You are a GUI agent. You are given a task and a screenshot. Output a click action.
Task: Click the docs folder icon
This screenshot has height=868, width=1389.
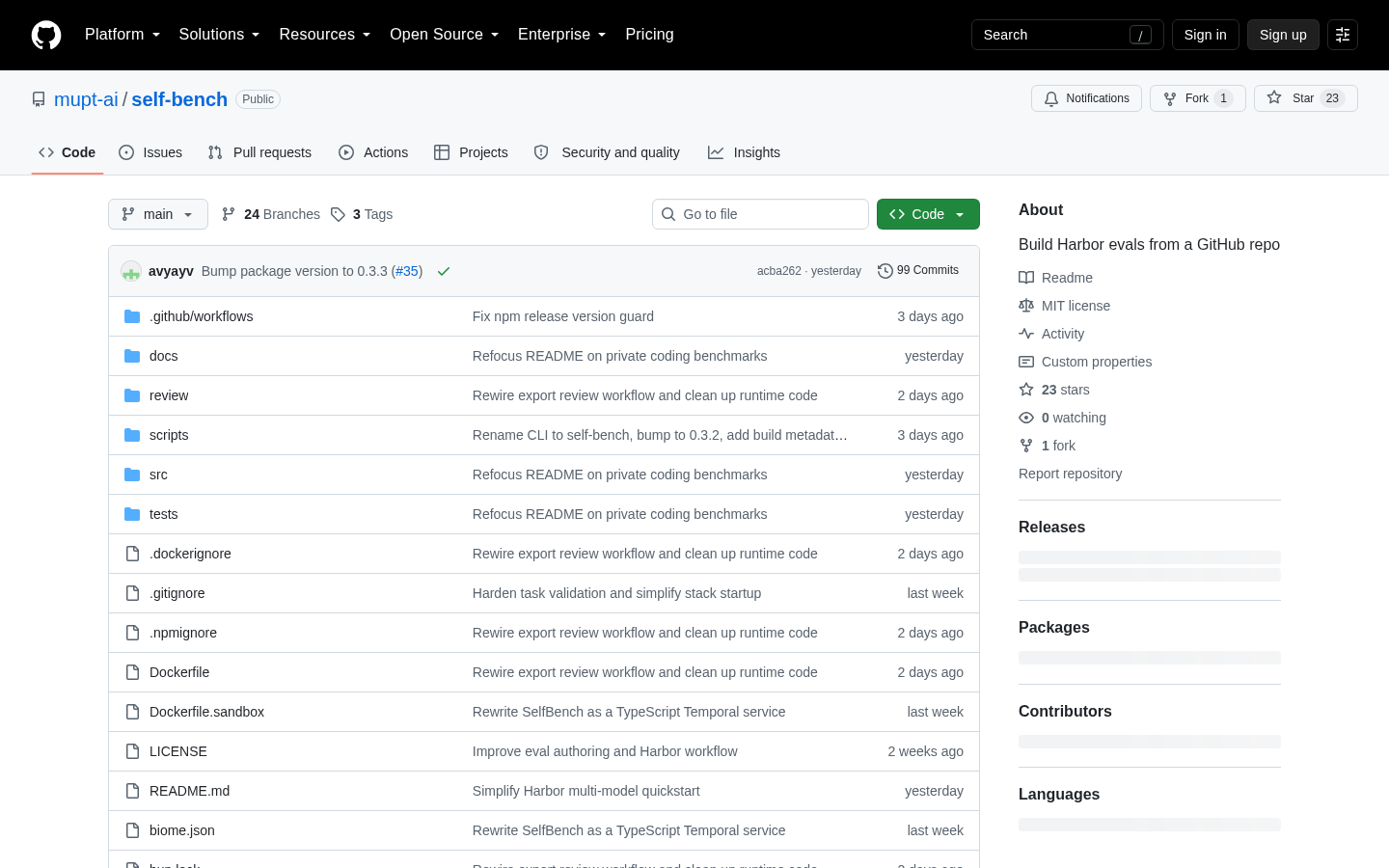coord(132,356)
